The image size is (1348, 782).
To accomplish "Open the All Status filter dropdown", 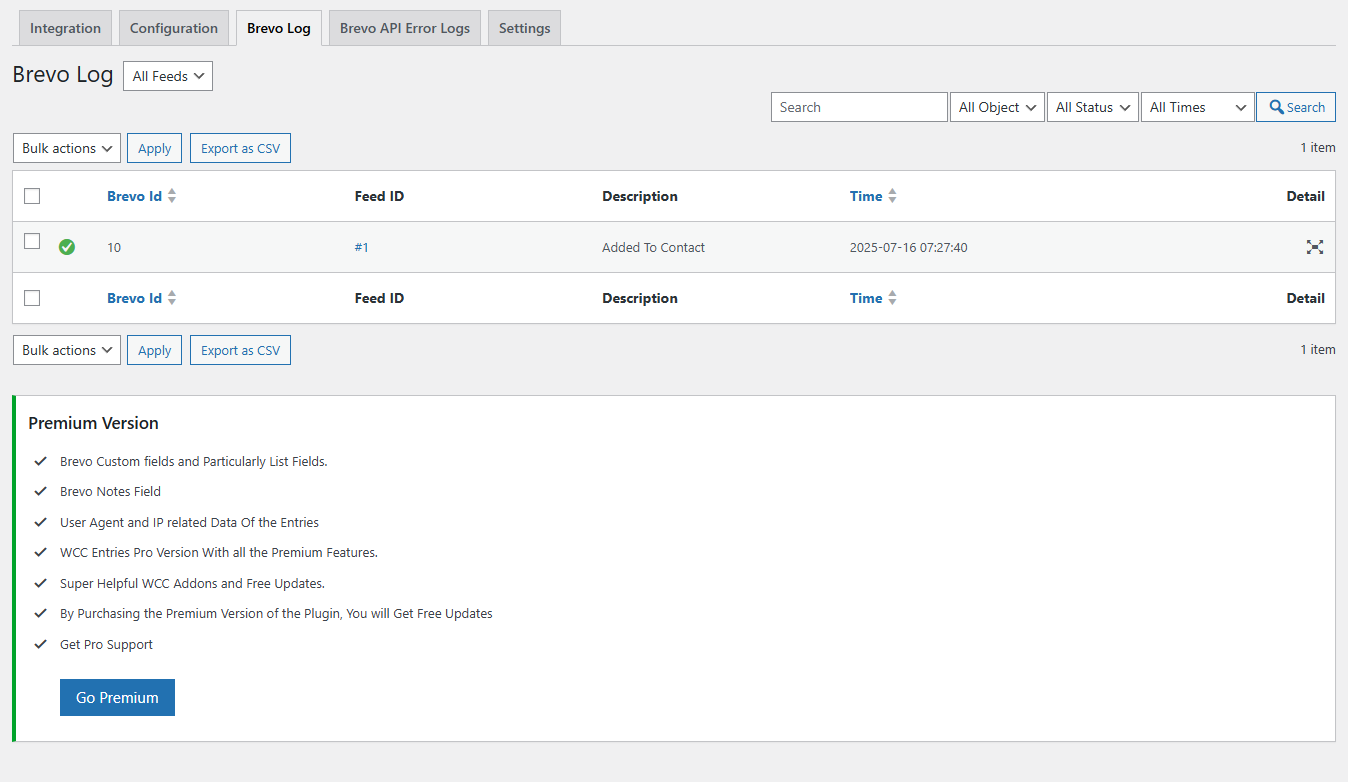I will coord(1094,107).
